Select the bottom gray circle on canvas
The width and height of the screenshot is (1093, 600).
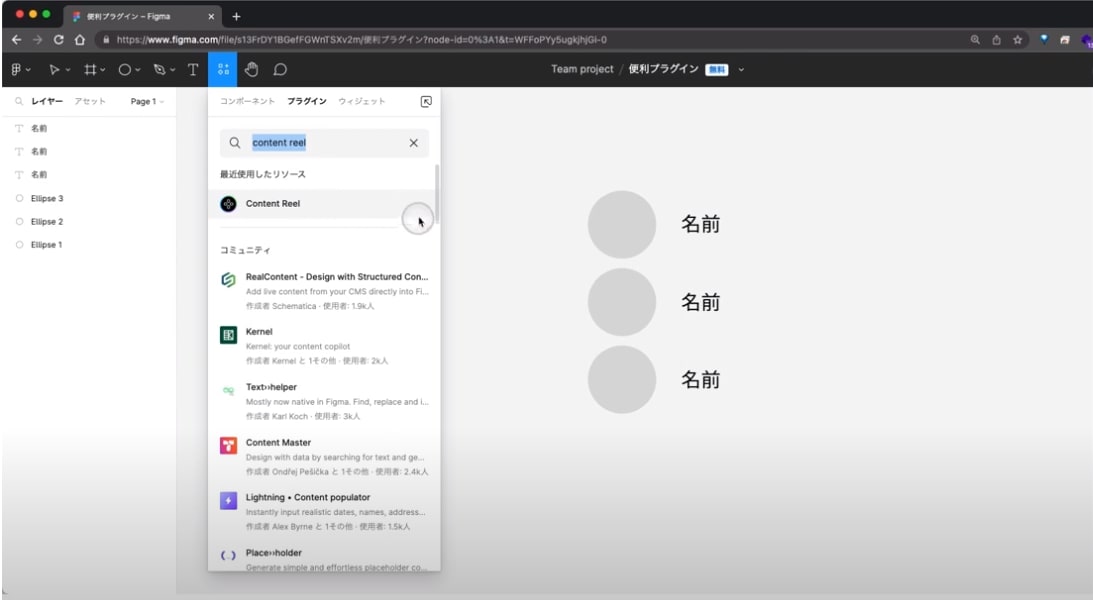click(x=622, y=380)
